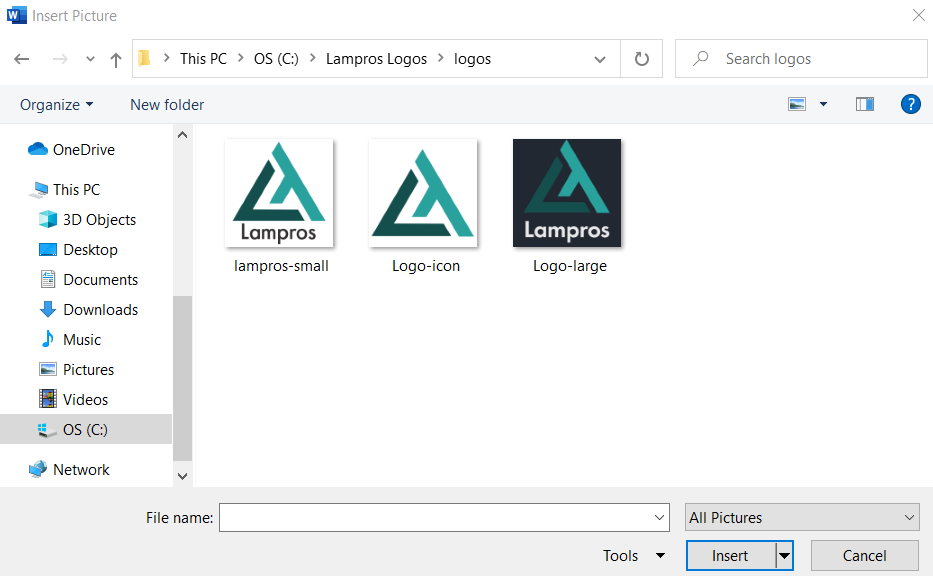
Task: Open Insert button's split dropdown arrow
Action: coord(785,556)
